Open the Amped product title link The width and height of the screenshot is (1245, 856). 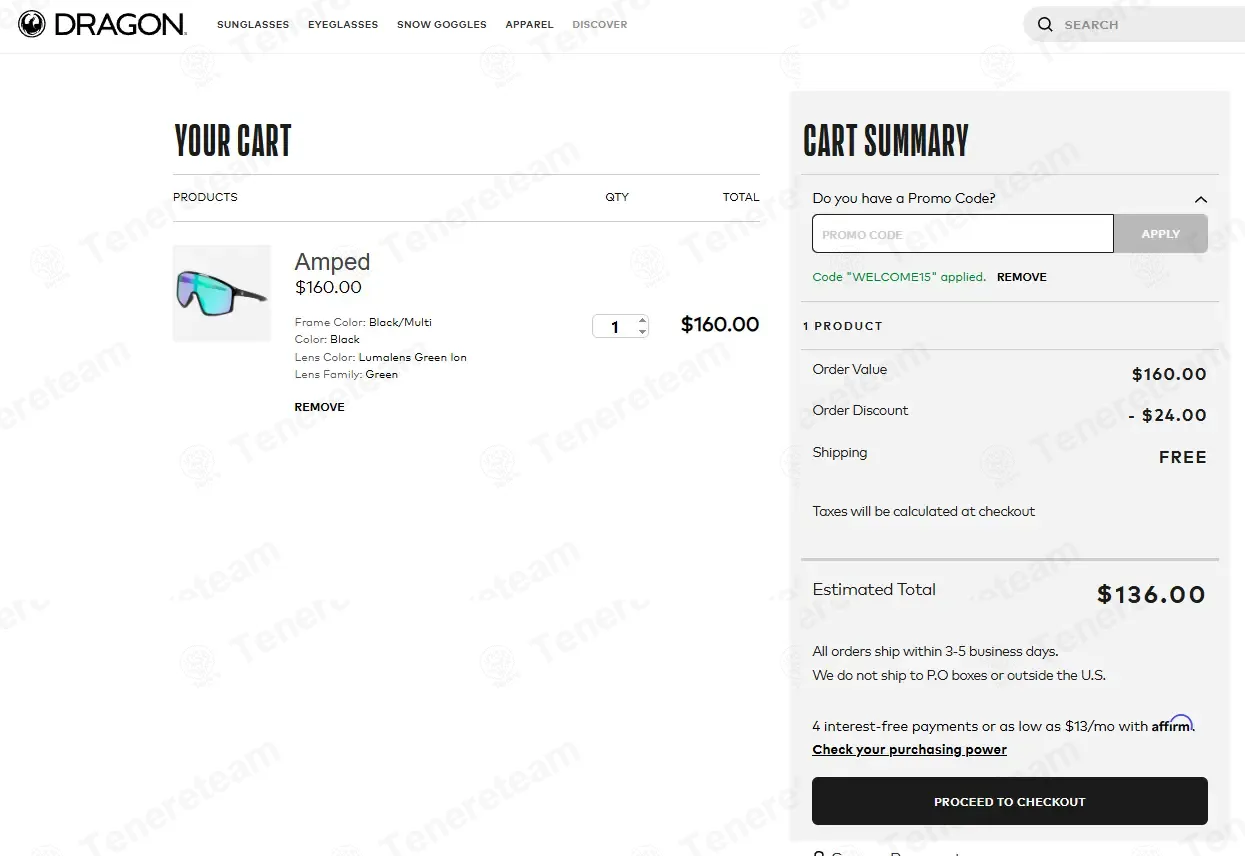[332, 262]
